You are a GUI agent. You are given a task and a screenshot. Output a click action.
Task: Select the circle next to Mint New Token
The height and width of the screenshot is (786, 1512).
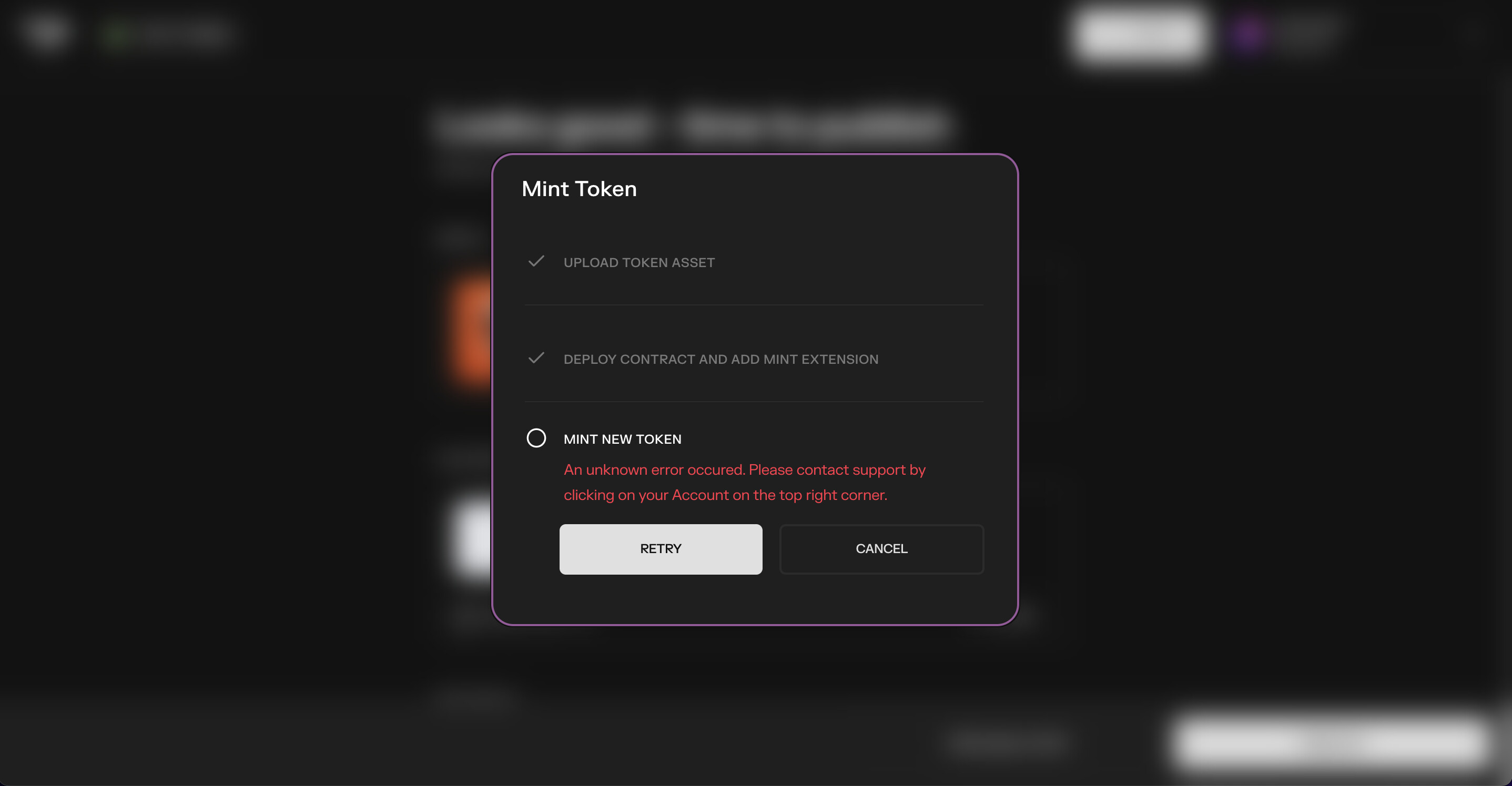[536, 438]
